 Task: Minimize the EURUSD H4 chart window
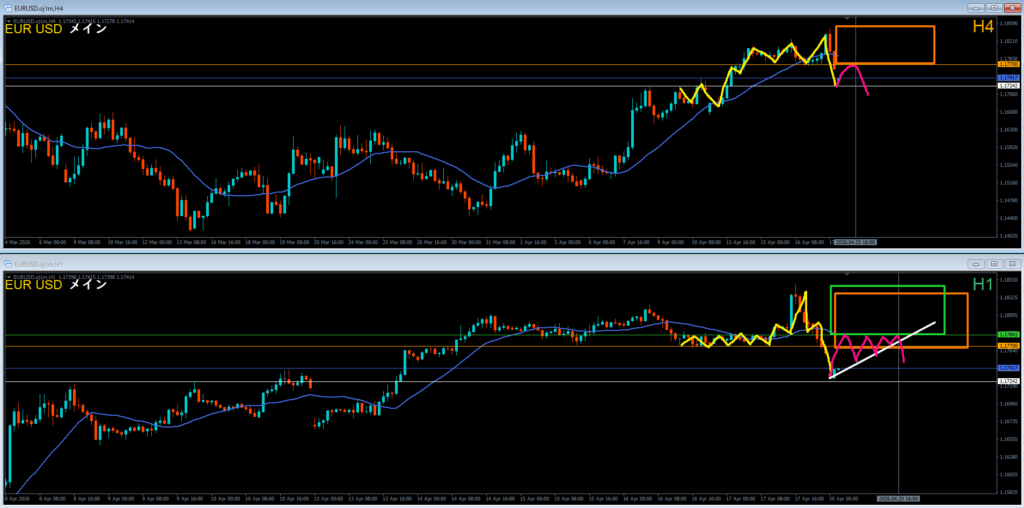975,8
